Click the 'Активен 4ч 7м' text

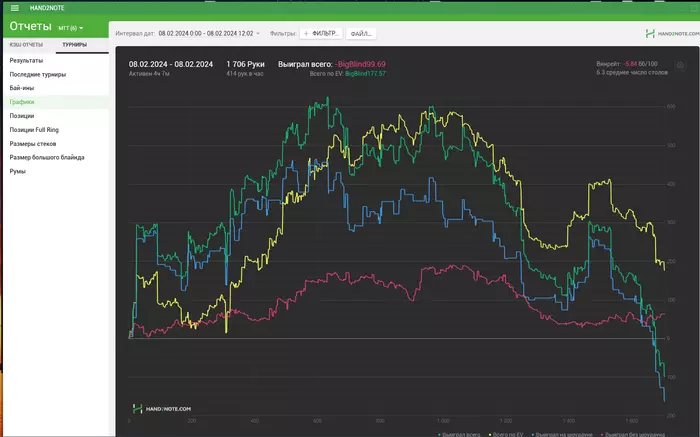point(149,74)
